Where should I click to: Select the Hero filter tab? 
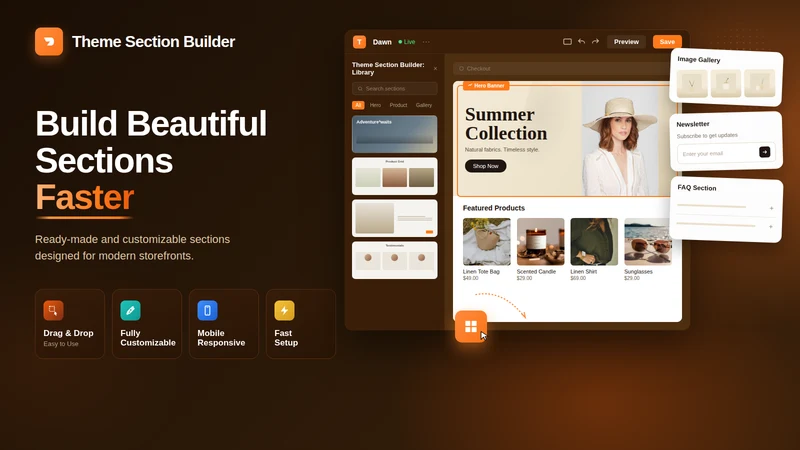[375, 105]
